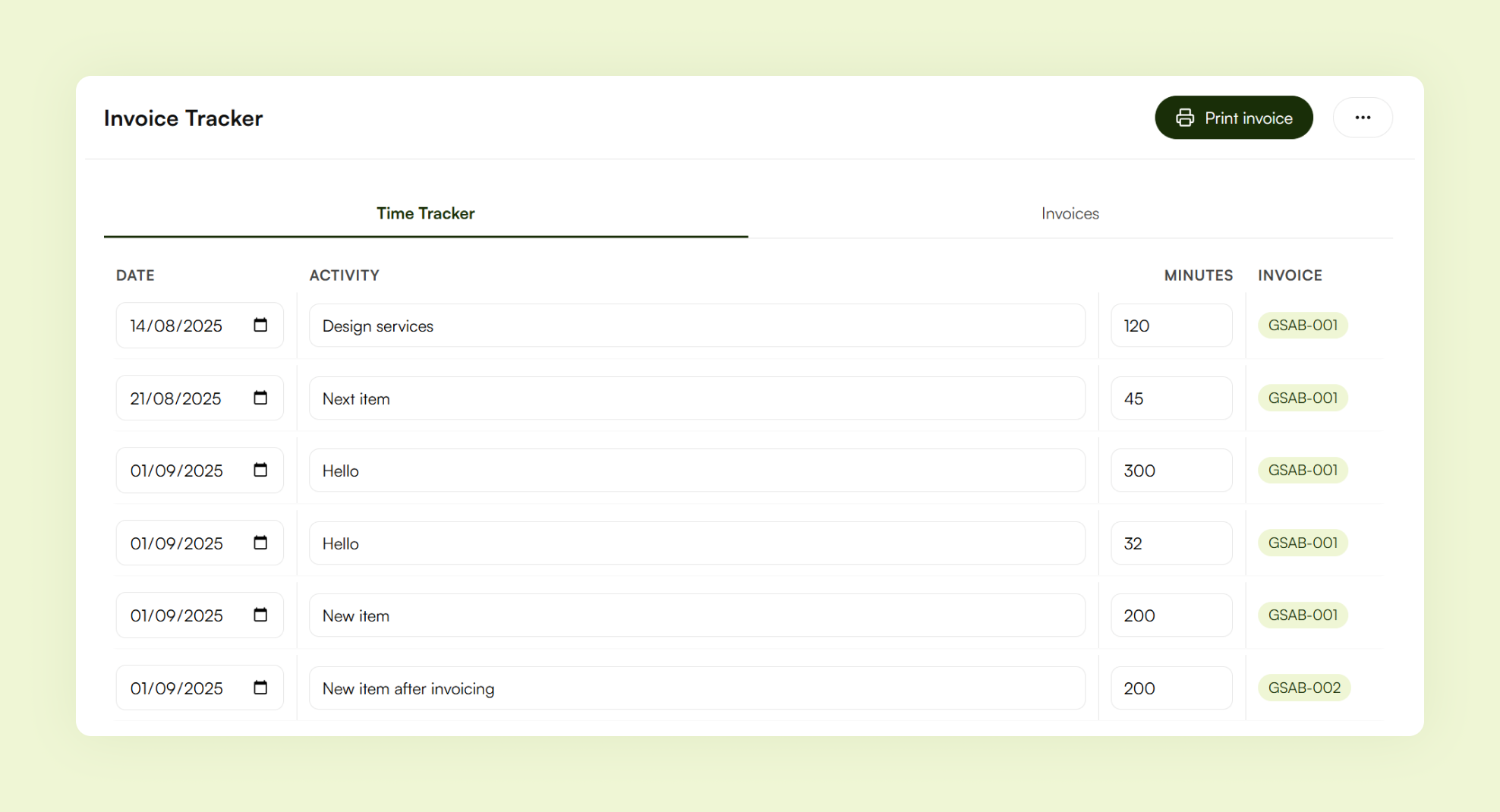The width and height of the screenshot is (1500, 812).
Task: Click the MINUTES column header
Action: pyautogui.click(x=1199, y=275)
